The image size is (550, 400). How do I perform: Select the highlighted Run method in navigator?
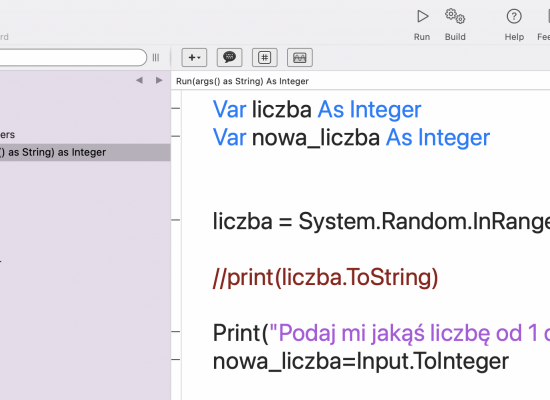tap(85, 152)
